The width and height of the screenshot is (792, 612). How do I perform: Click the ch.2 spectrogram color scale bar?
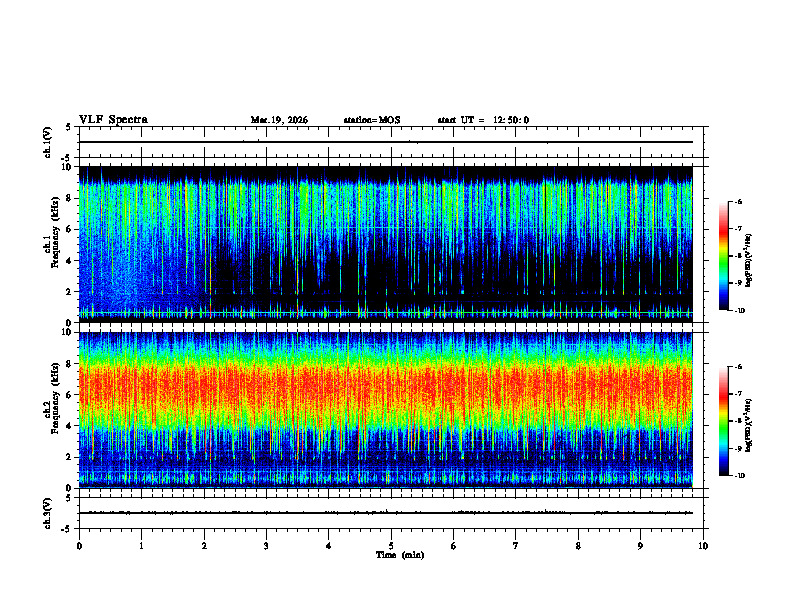click(723, 421)
